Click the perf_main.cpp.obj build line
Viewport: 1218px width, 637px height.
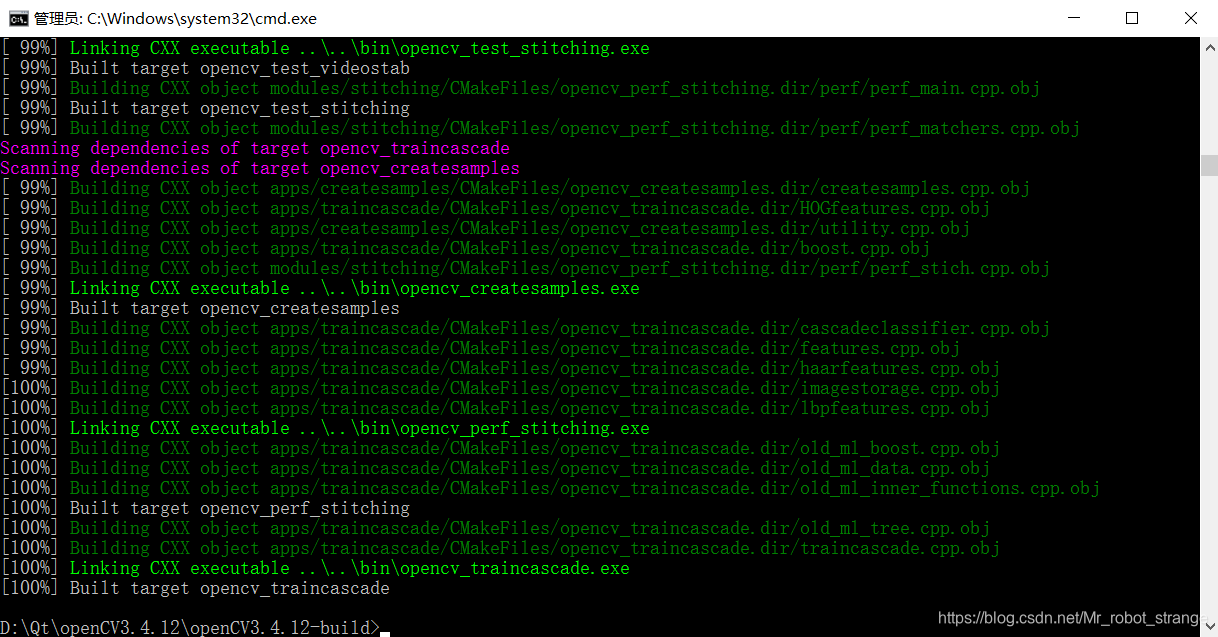(x=520, y=88)
